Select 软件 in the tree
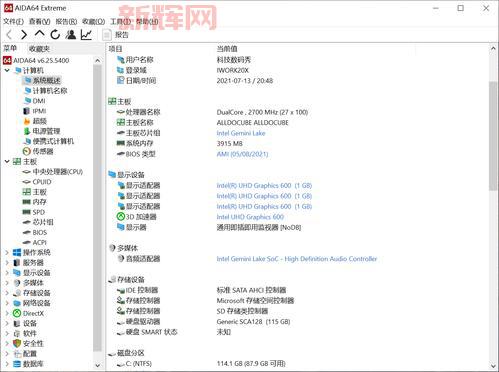Image resolution: width=499 pixels, height=372 pixels. (30, 334)
